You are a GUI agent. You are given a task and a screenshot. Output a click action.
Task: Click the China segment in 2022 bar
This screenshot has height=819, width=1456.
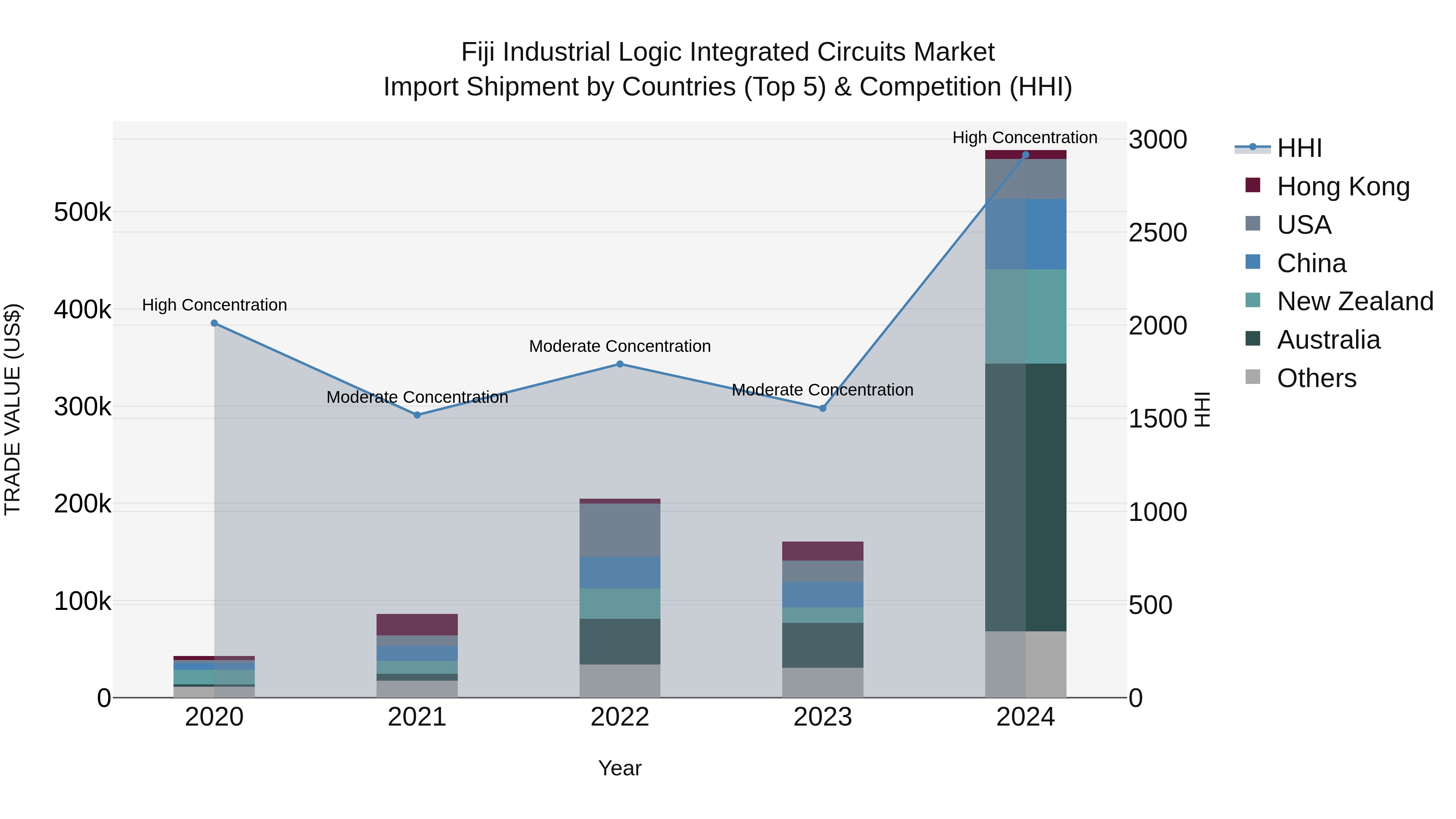620,573
